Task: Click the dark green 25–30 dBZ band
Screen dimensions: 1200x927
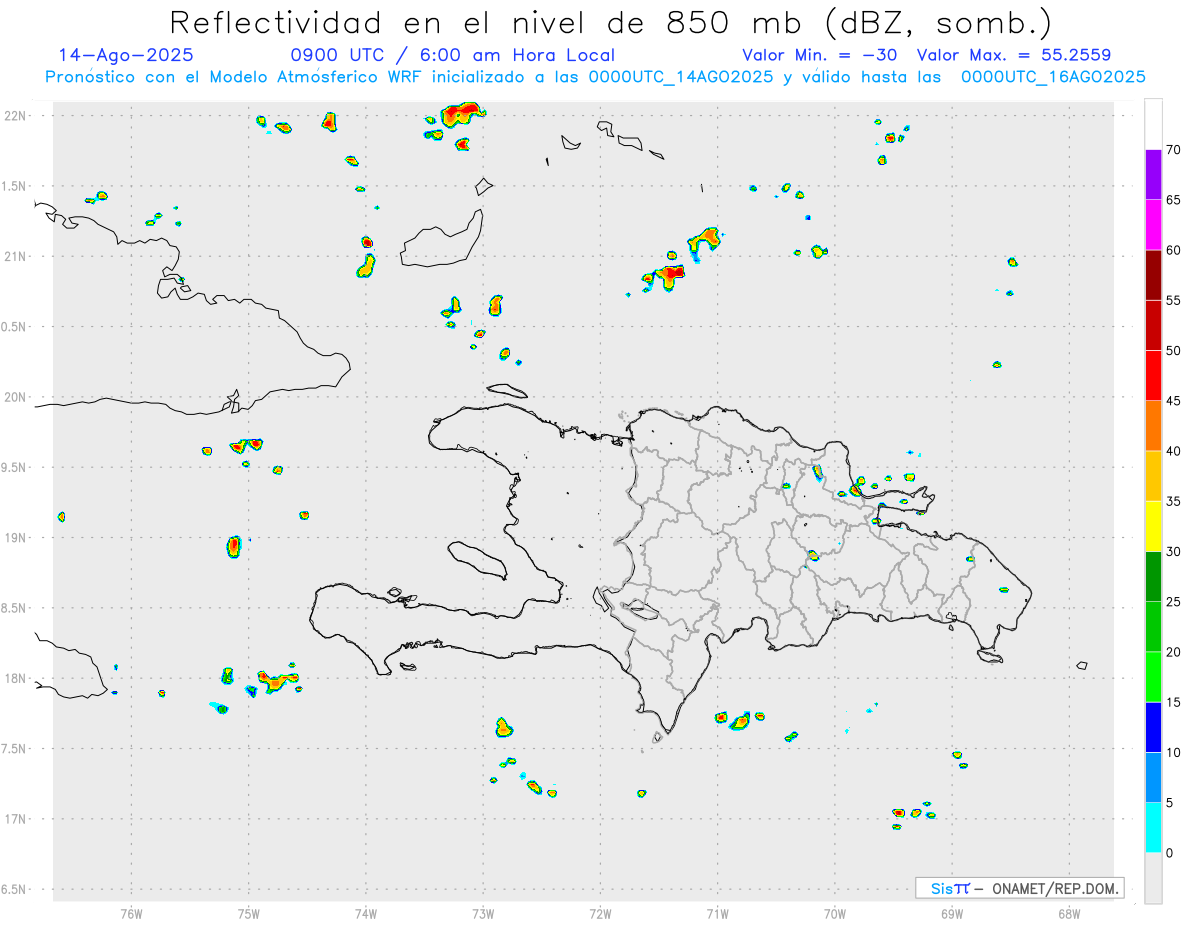Action: 1153,576
